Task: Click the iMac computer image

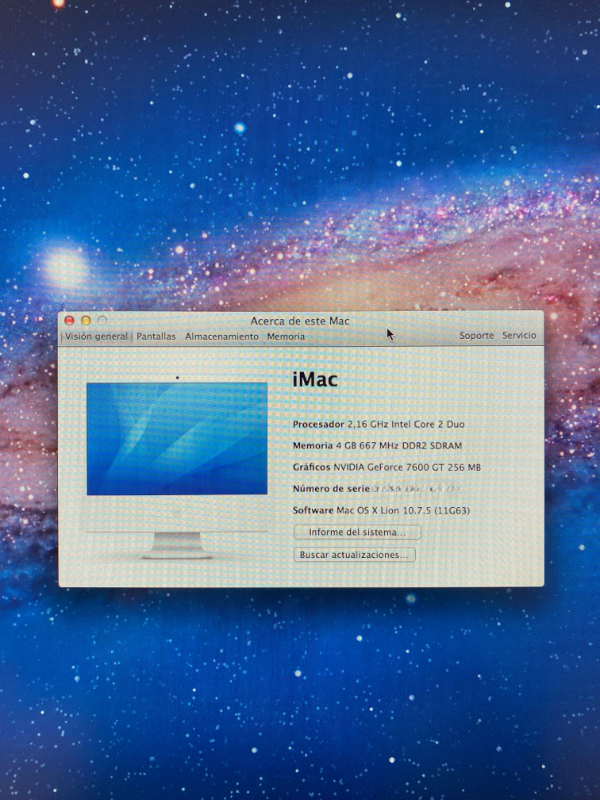Action: [x=177, y=467]
